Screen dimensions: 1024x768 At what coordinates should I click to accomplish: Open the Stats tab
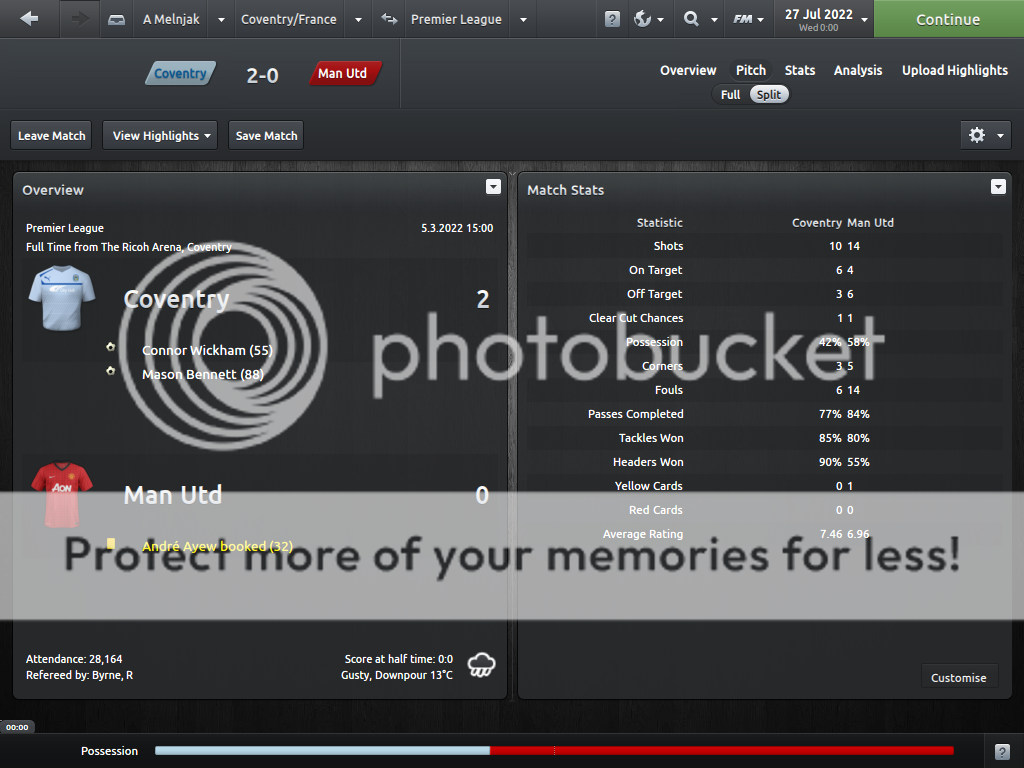799,70
